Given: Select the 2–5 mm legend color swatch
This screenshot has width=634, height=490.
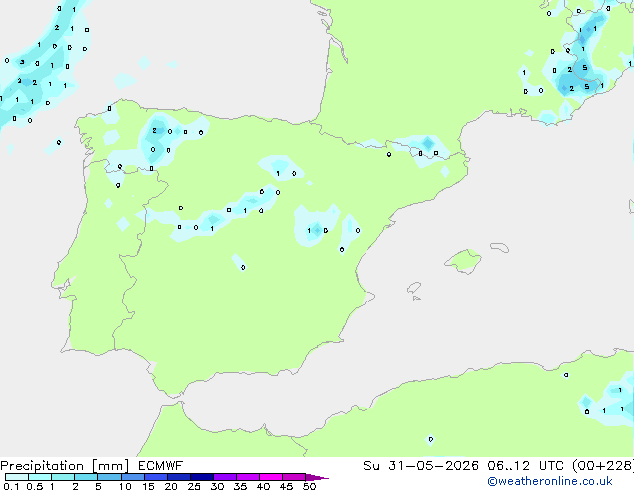Looking at the screenshot, I should pyautogui.click(x=86, y=477).
